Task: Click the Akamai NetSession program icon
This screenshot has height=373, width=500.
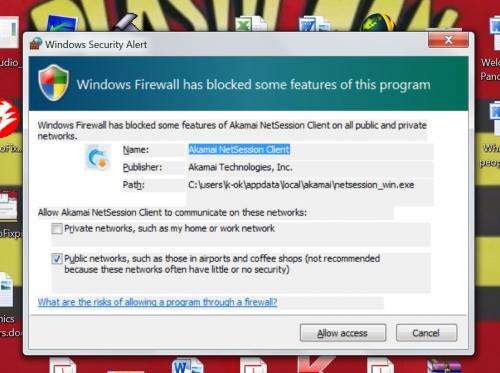Action: pos(97,157)
